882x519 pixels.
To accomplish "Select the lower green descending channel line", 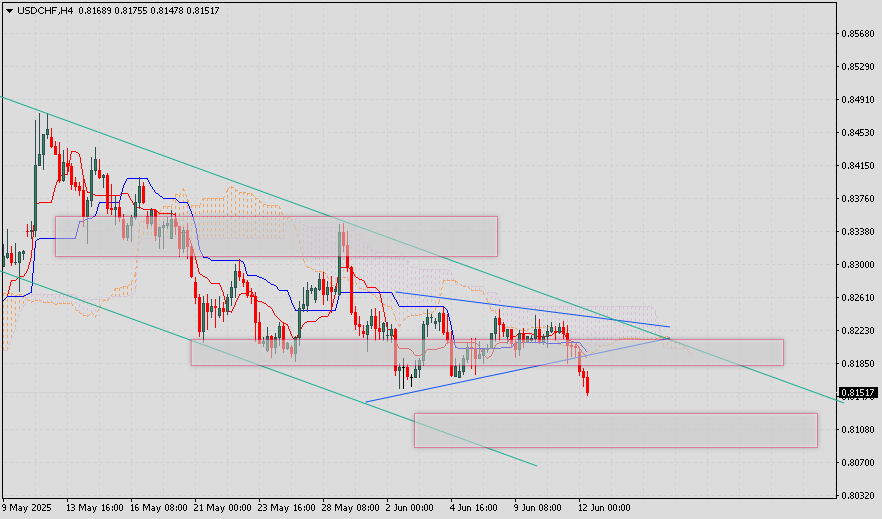I will tap(268, 369).
